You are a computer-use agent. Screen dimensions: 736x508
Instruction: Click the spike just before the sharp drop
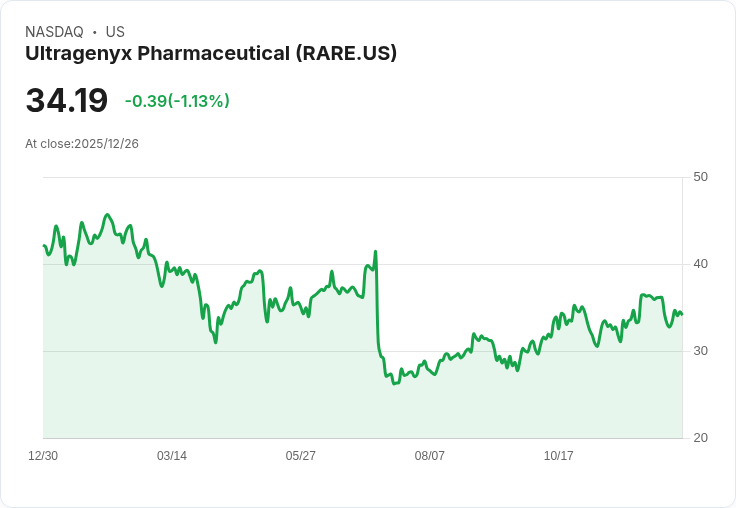(x=375, y=252)
